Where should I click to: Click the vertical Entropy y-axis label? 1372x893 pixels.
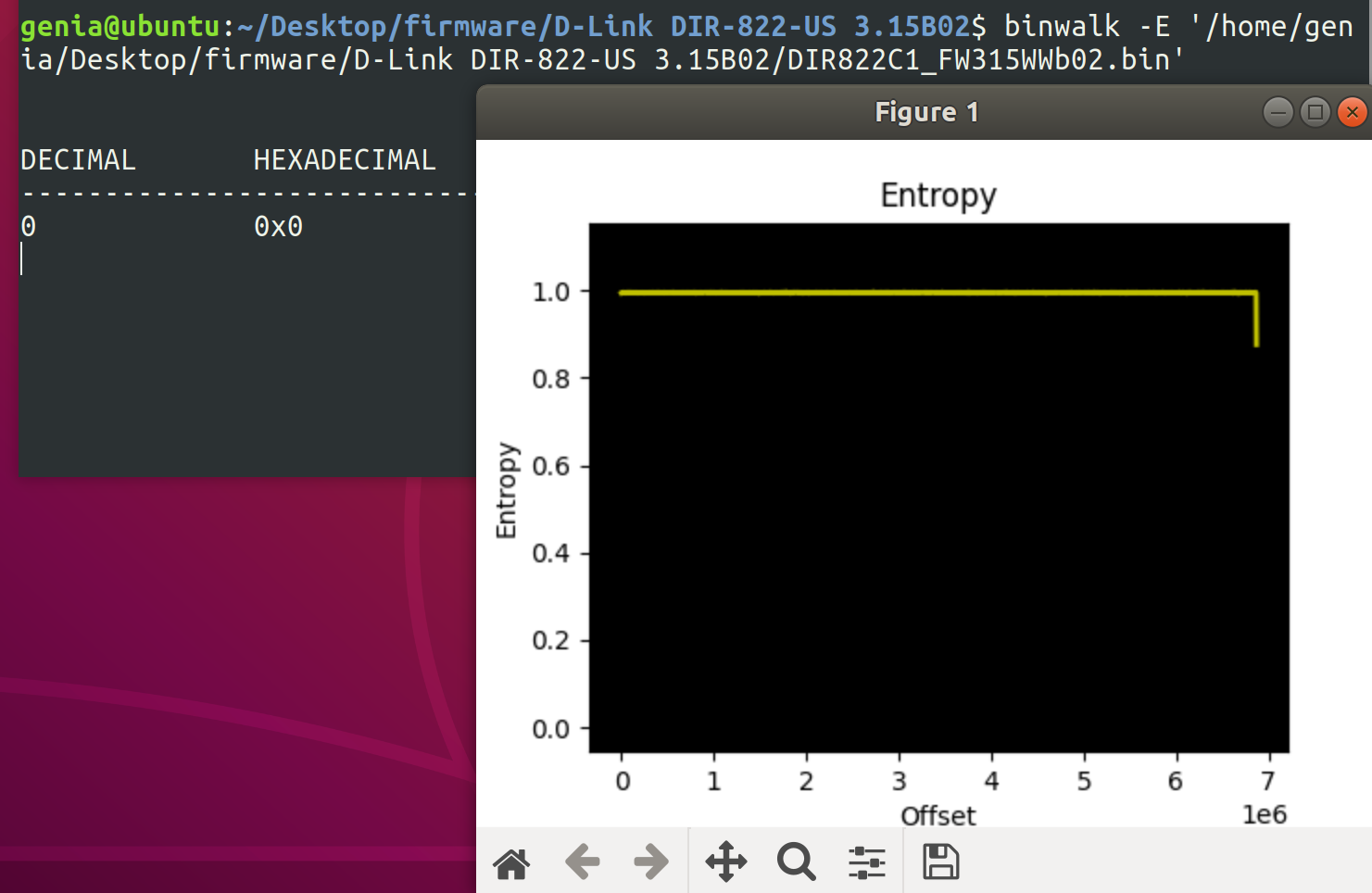(x=506, y=490)
